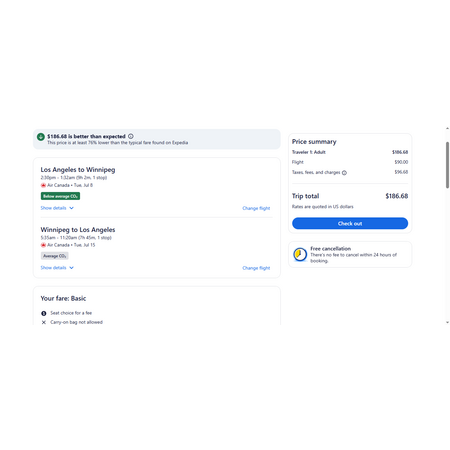Viewport: 450px width, 450px height.
Task: Click the Average CO2 badge
Action: pyautogui.click(x=55, y=256)
